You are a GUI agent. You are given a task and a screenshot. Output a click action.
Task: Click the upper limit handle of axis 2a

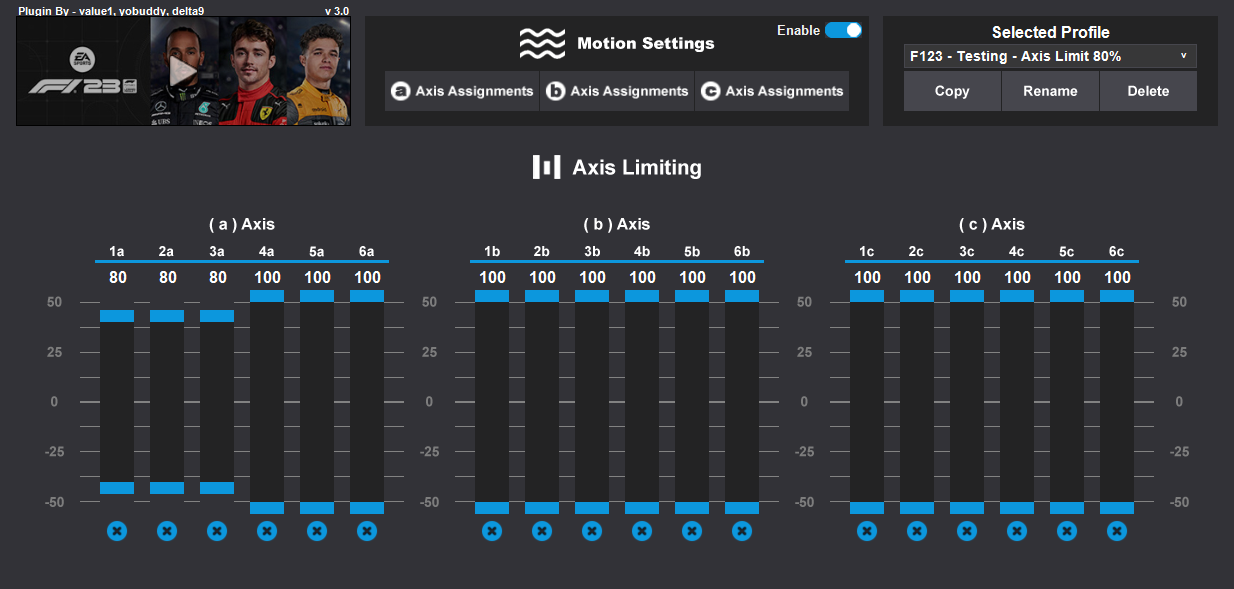click(167, 316)
